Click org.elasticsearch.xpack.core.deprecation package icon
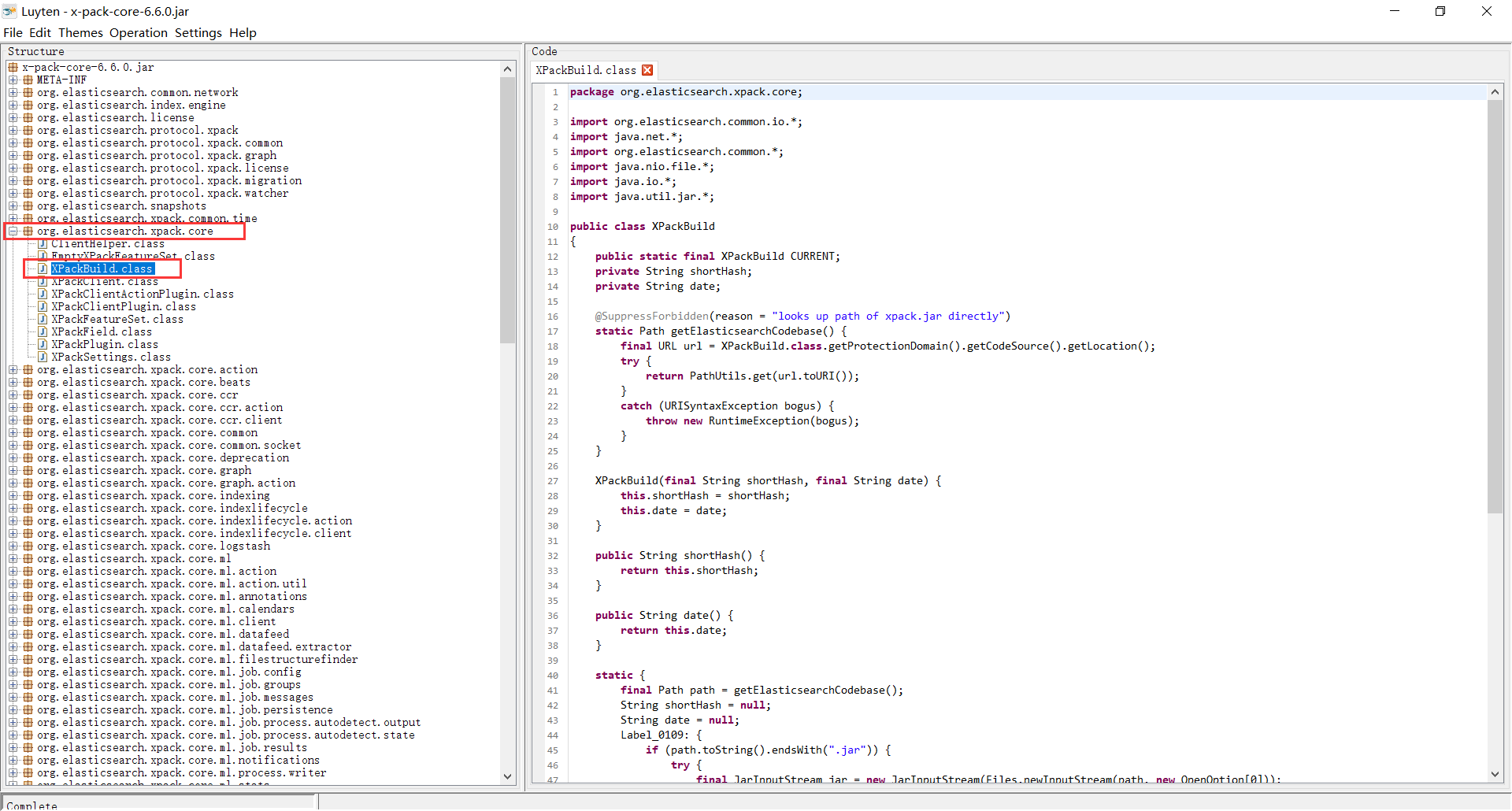The width and height of the screenshot is (1512, 811). (x=28, y=457)
